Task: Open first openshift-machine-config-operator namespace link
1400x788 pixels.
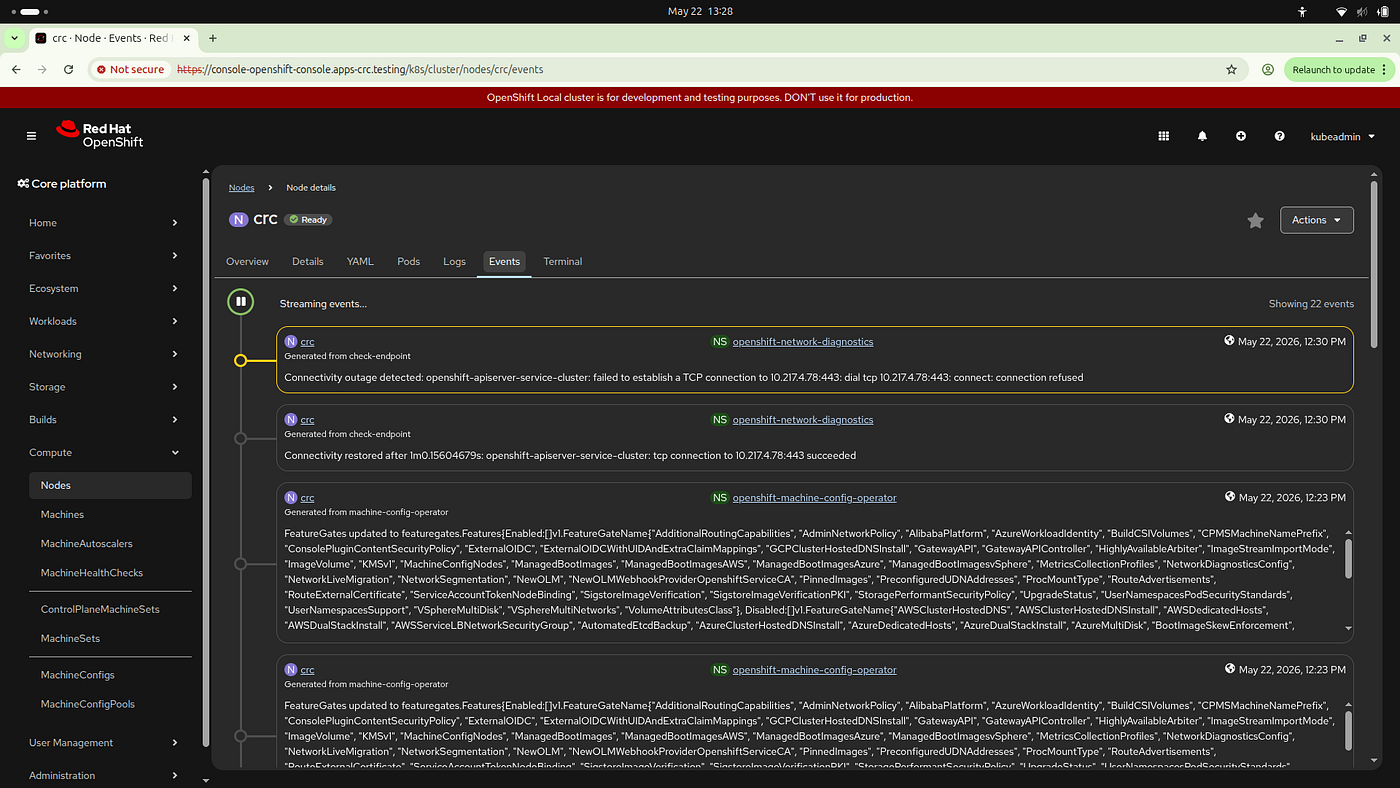Action: point(814,498)
